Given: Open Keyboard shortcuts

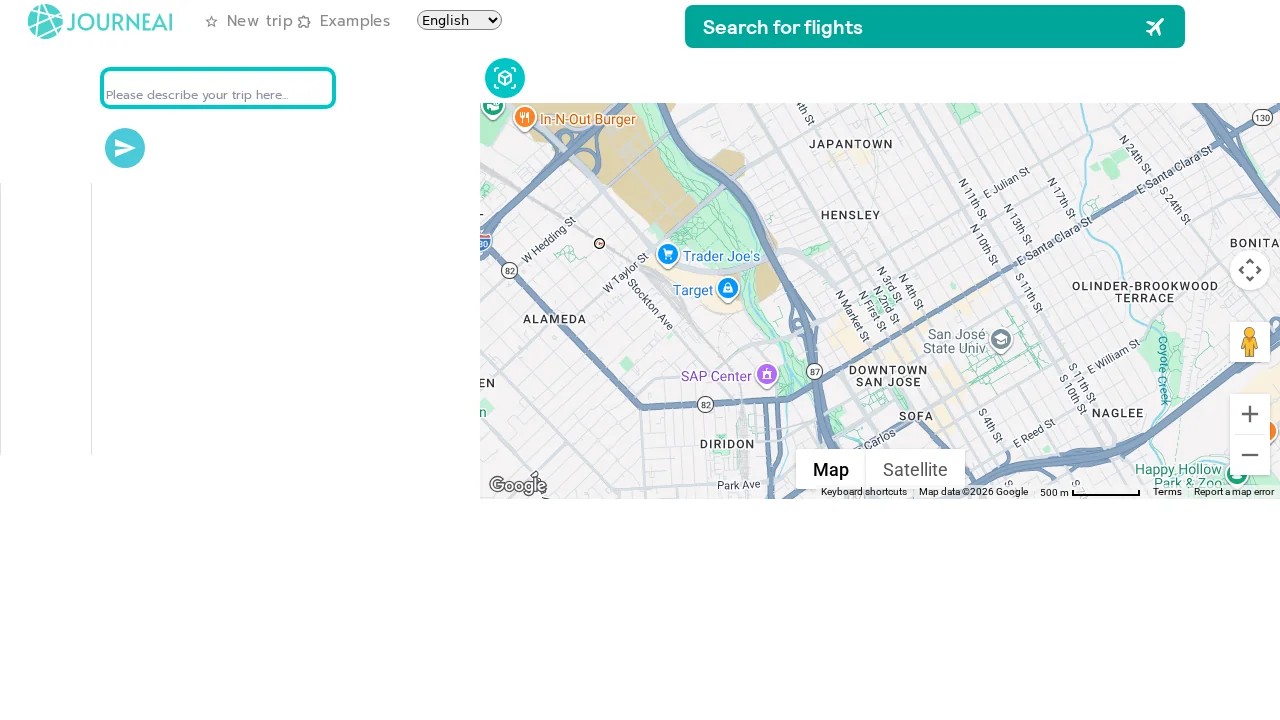Looking at the screenshot, I should tap(864, 492).
